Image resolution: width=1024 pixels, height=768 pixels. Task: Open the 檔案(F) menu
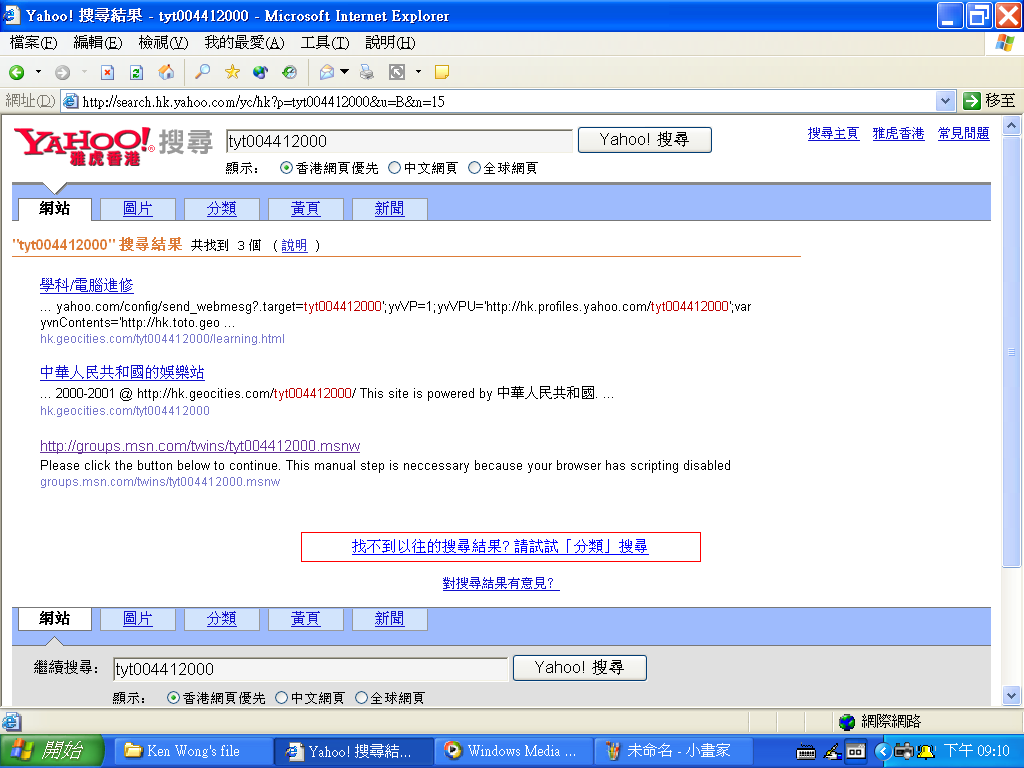(x=33, y=43)
